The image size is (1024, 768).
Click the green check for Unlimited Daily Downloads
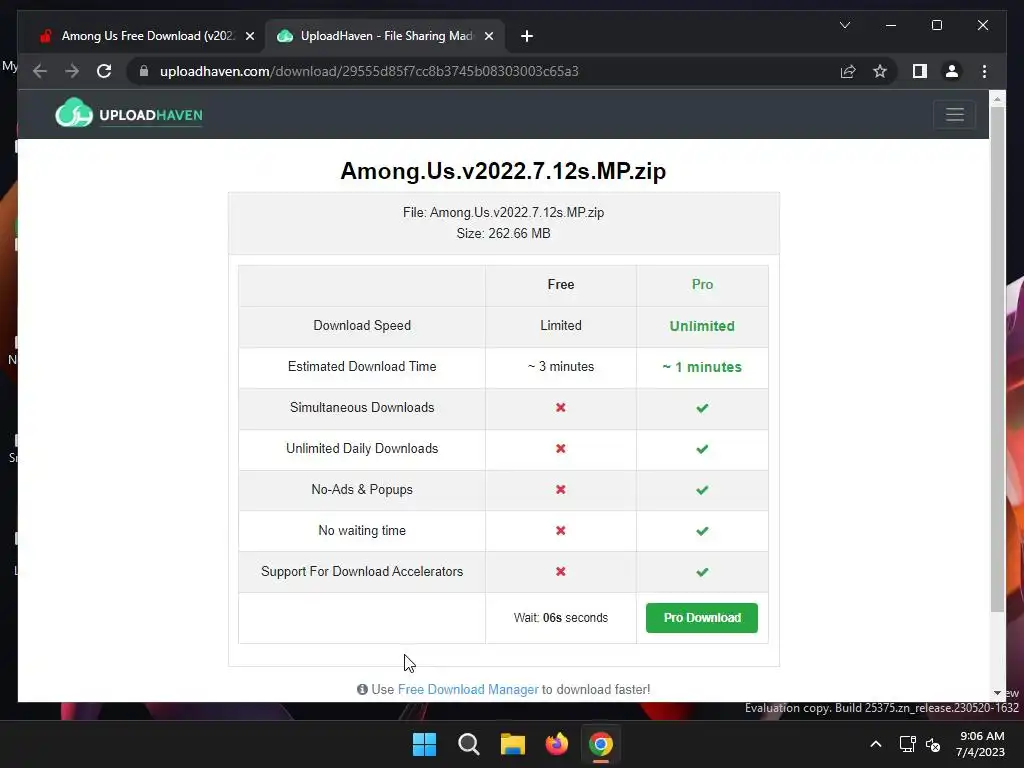[x=702, y=449]
